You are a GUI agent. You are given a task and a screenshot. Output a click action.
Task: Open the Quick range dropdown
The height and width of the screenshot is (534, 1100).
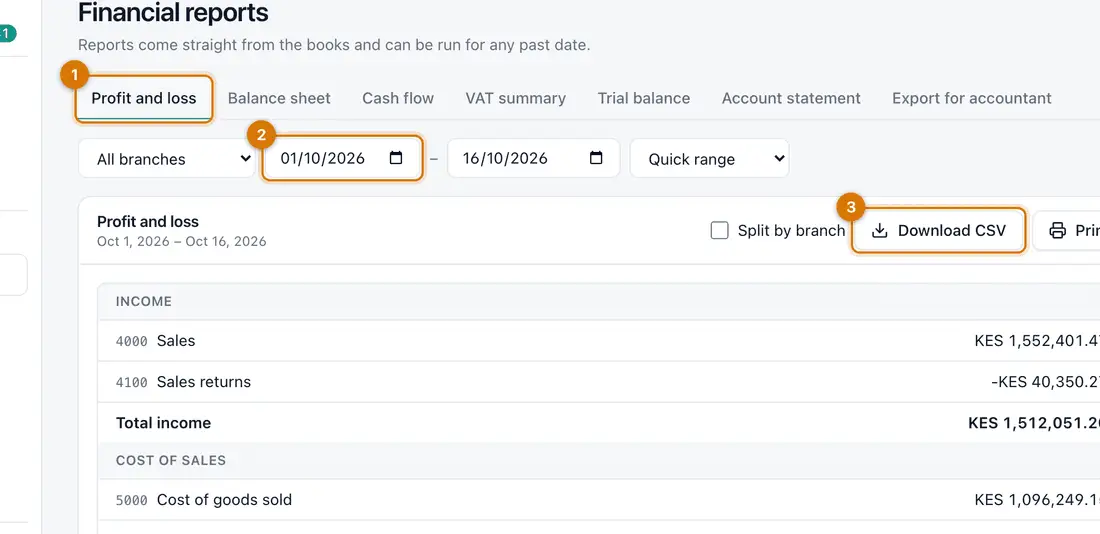(x=709, y=159)
